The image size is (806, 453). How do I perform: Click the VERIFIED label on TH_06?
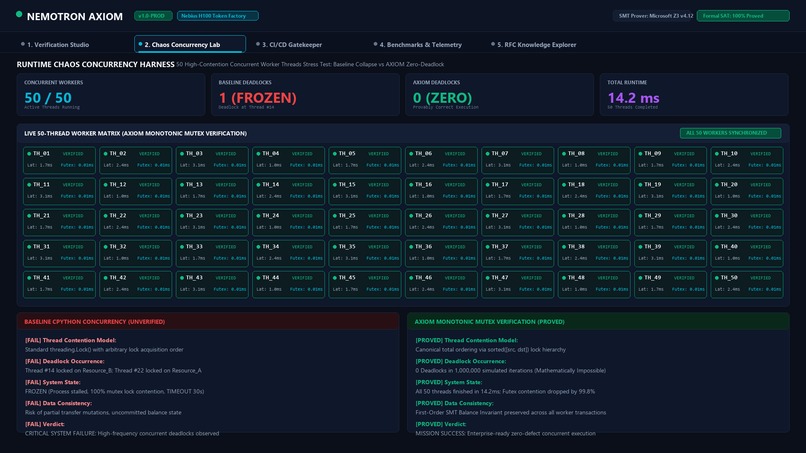pyautogui.click(x=454, y=154)
